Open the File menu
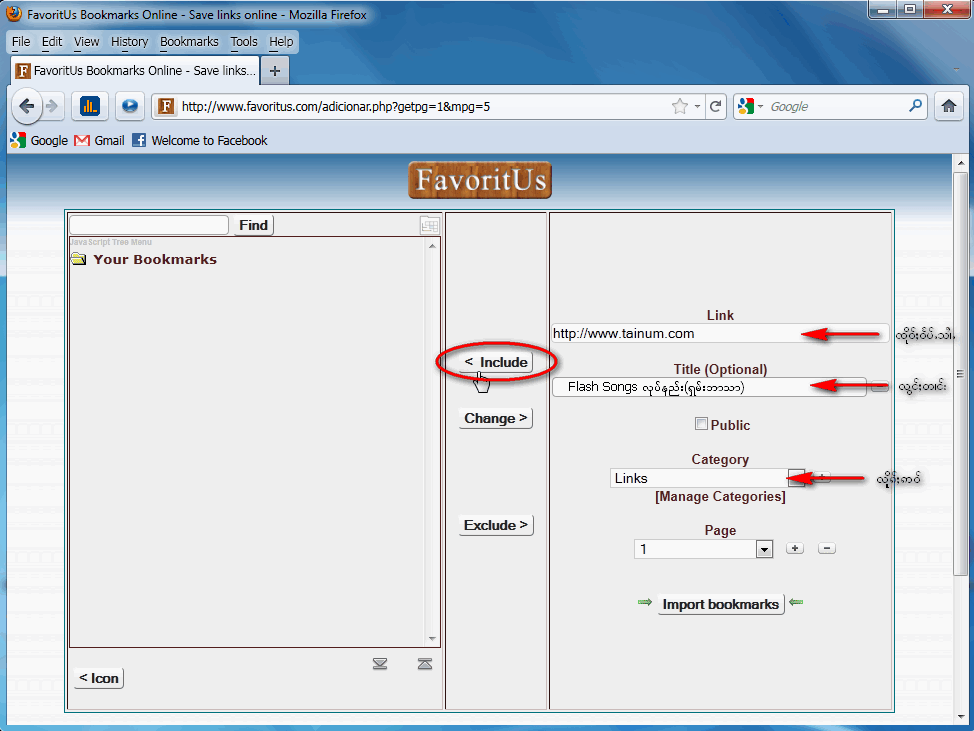Viewport: 974px width, 731px height. [20, 42]
